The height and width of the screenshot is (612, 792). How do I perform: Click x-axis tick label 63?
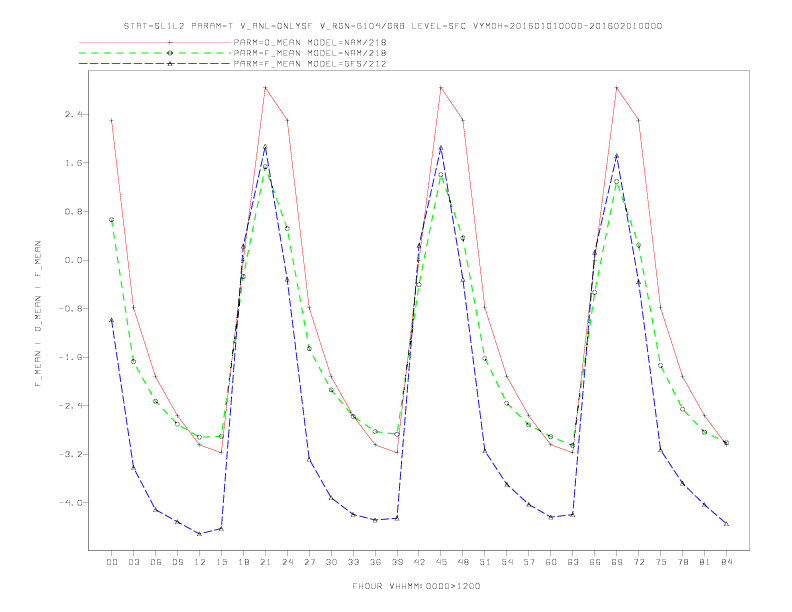(573, 562)
